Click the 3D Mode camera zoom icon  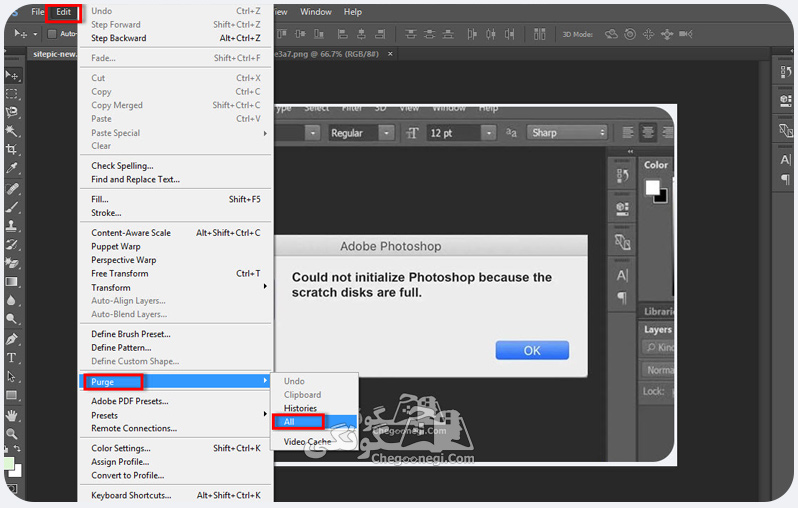pyautogui.click(x=686, y=34)
